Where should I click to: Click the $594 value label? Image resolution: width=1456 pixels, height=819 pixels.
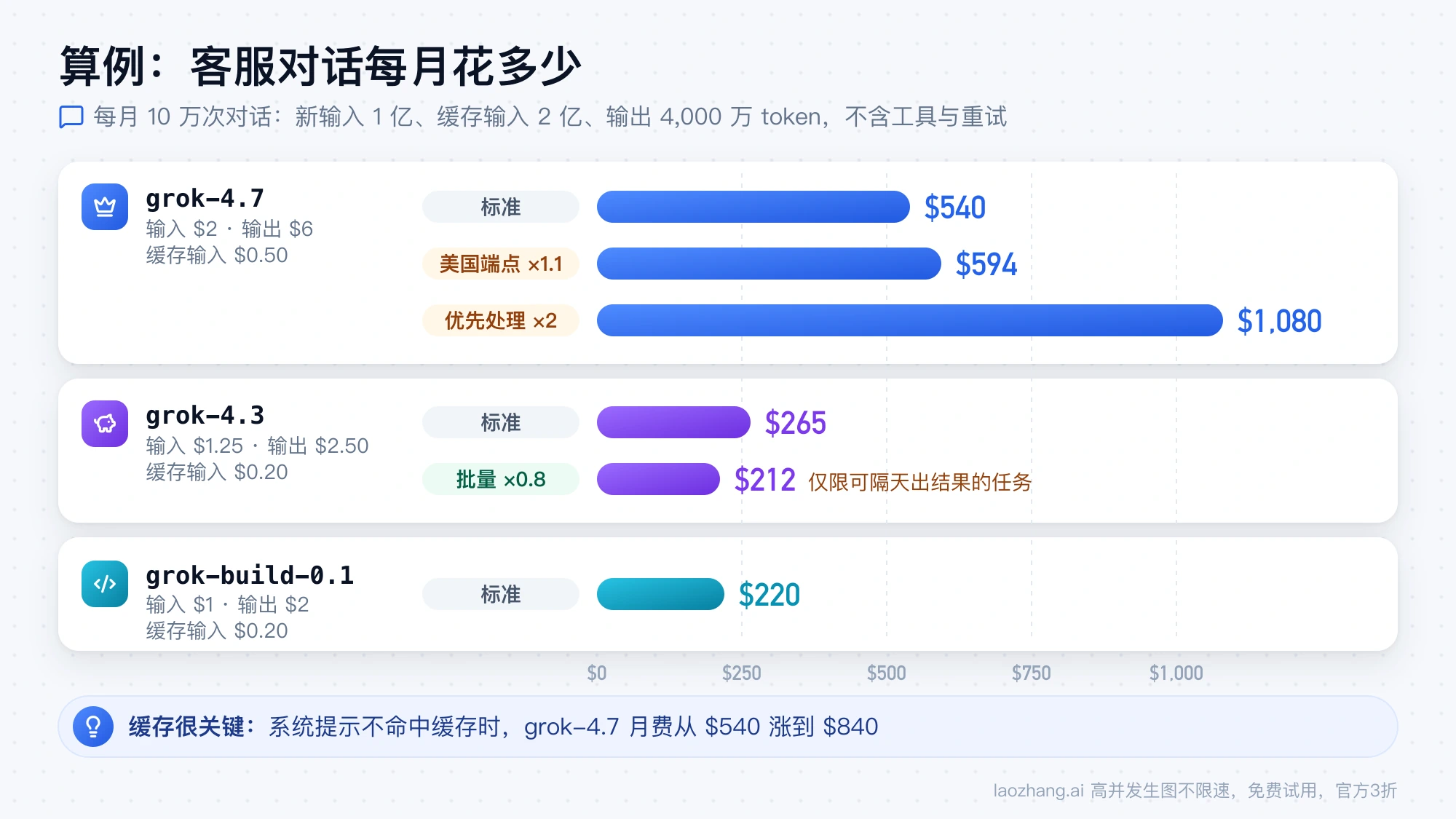[986, 264]
